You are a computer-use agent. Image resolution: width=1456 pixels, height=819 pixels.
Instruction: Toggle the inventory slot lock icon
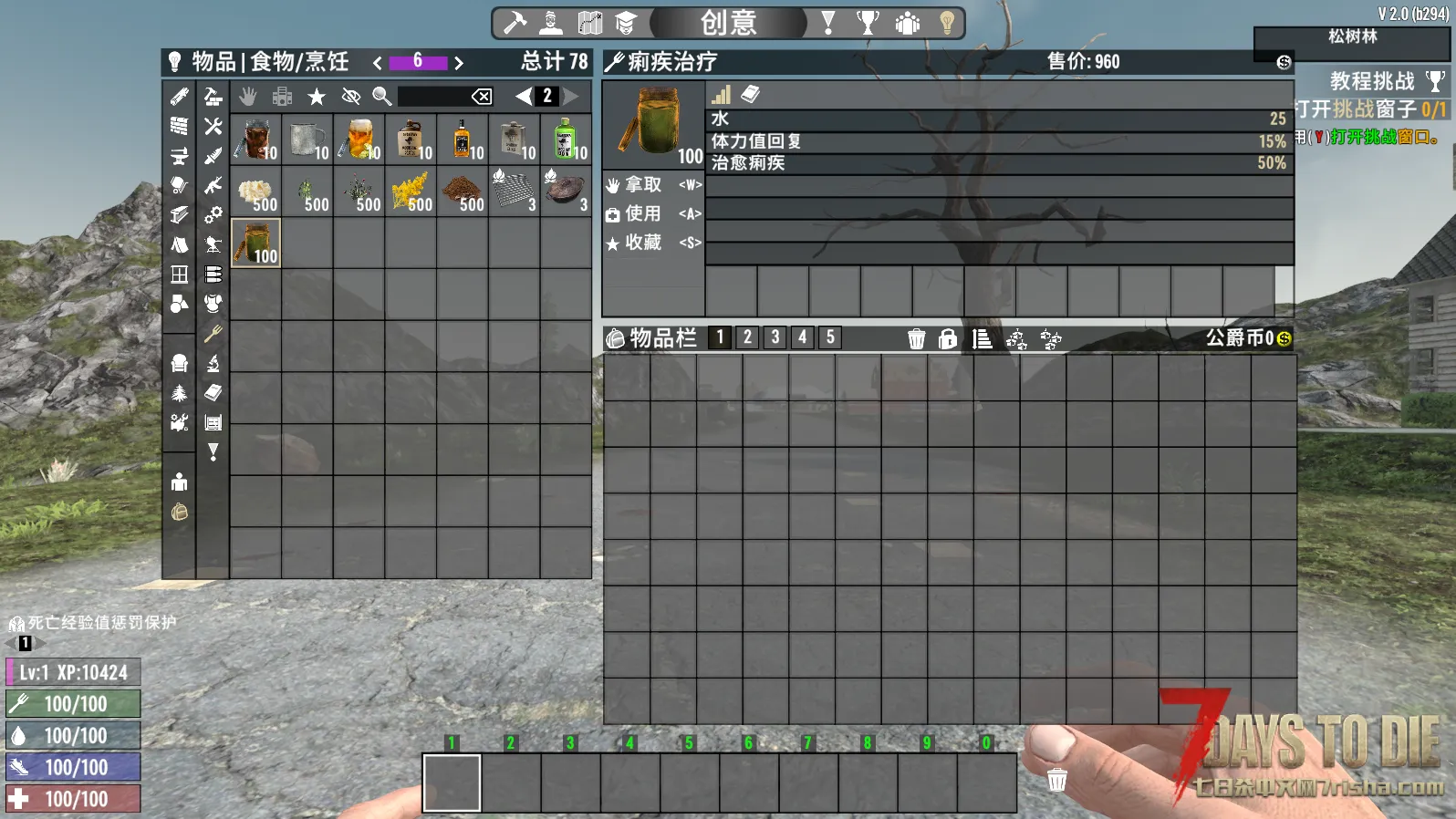[948, 339]
